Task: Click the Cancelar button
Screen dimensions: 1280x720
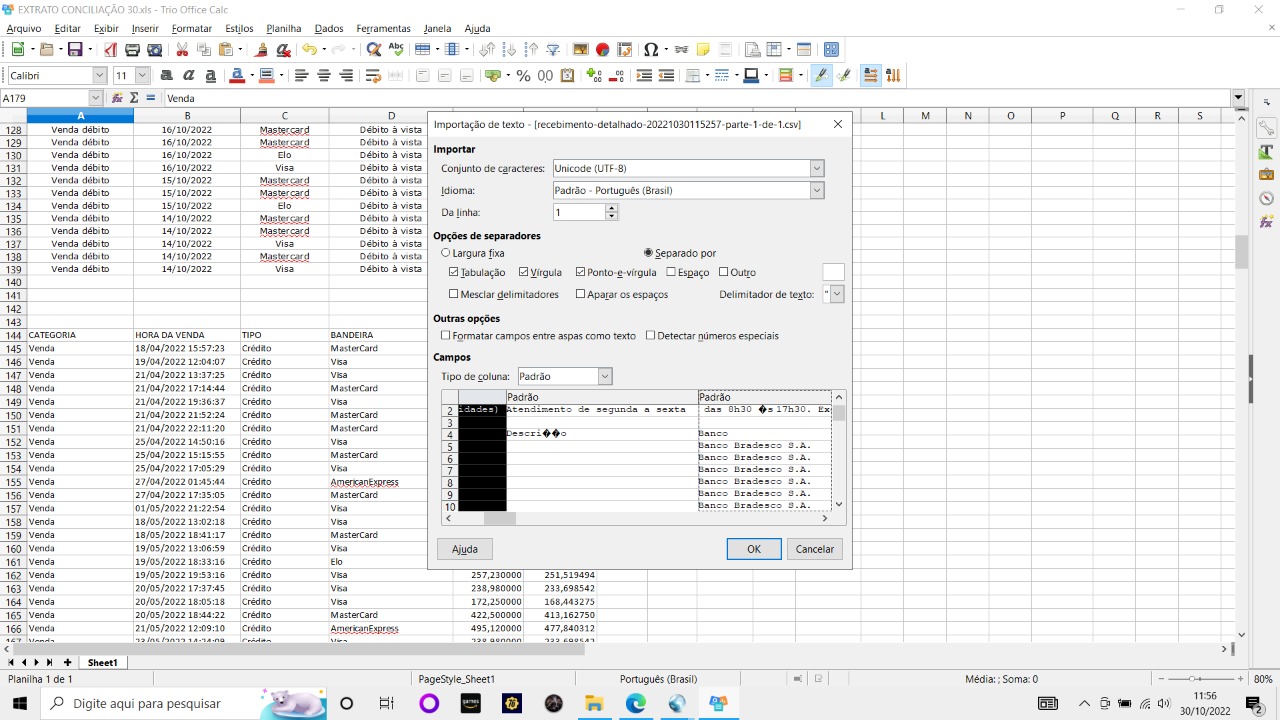Action: click(x=814, y=549)
